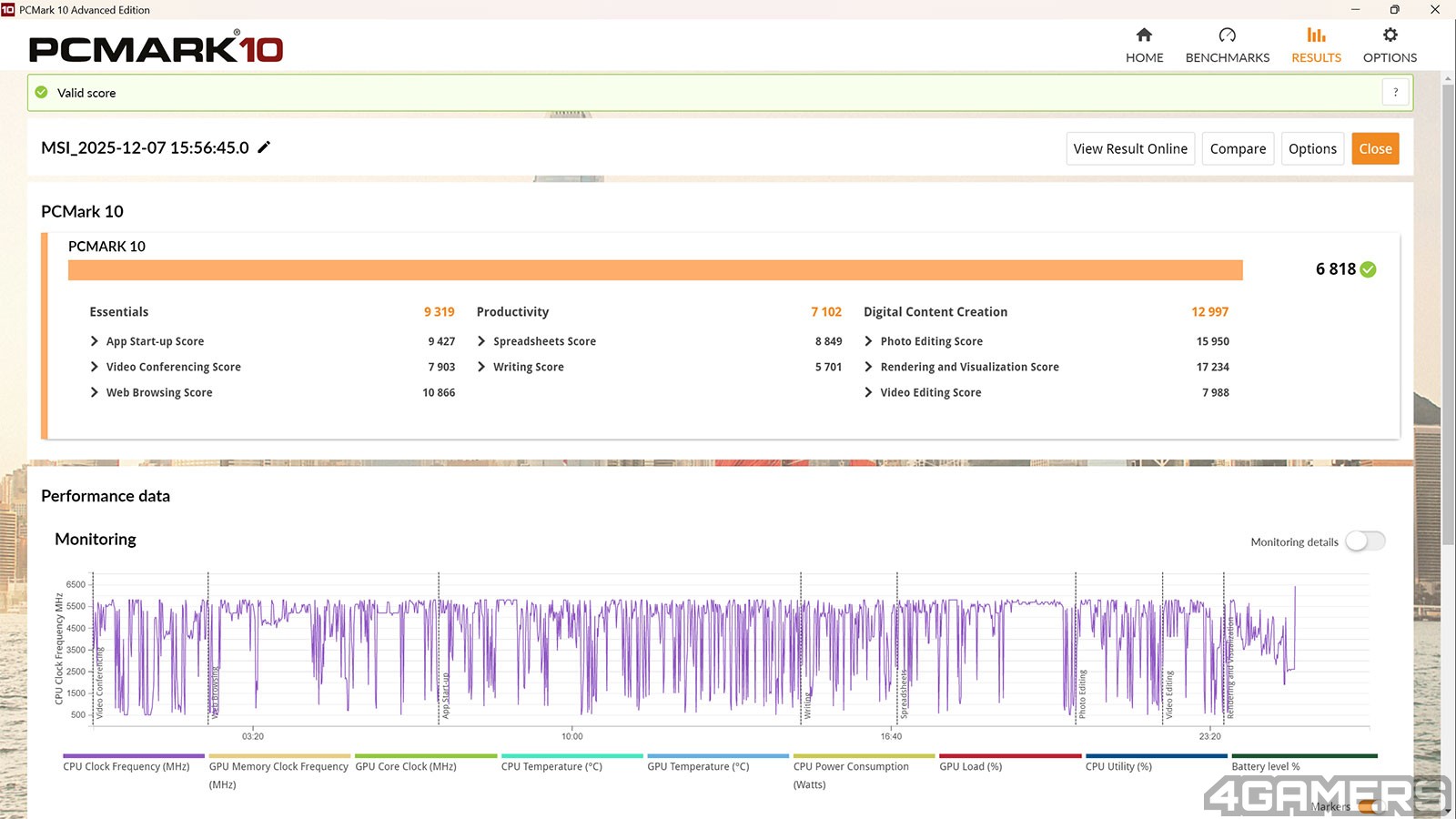Enable the Monitoring details toggle

click(1365, 541)
